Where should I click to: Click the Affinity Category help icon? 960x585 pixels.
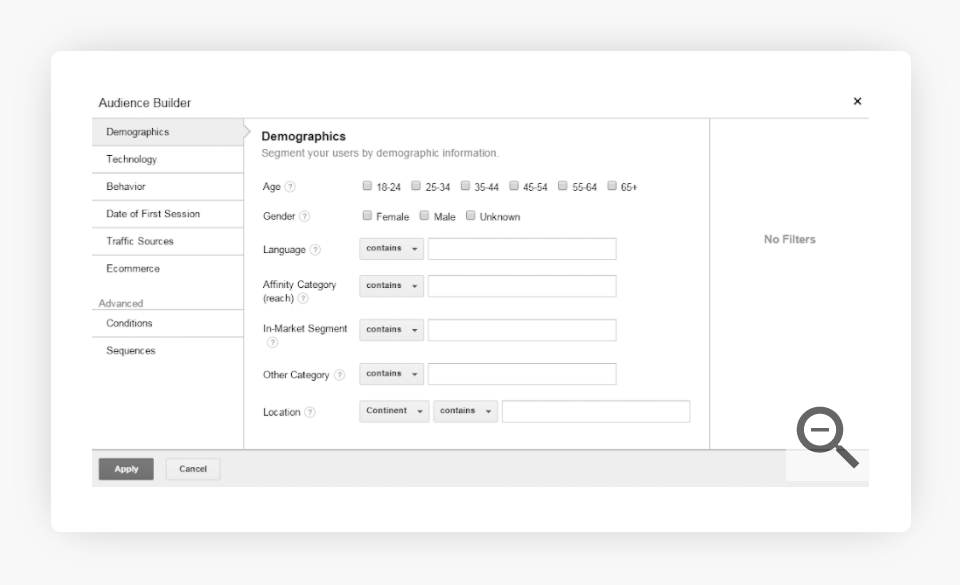coord(303,298)
